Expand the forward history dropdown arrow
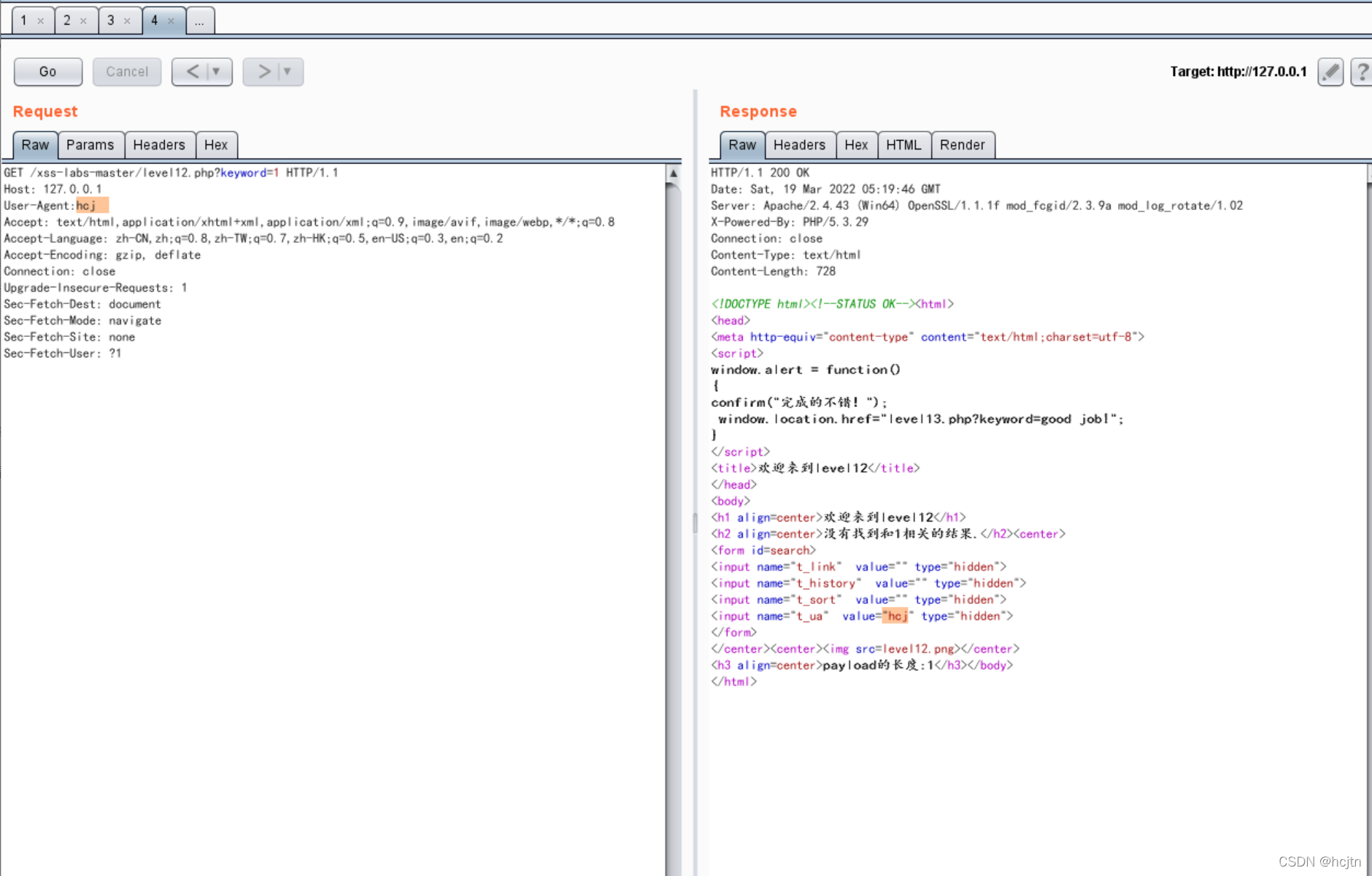Image resolution: width=1372 pixels, height=876 pixels. (x=288, y=71)
